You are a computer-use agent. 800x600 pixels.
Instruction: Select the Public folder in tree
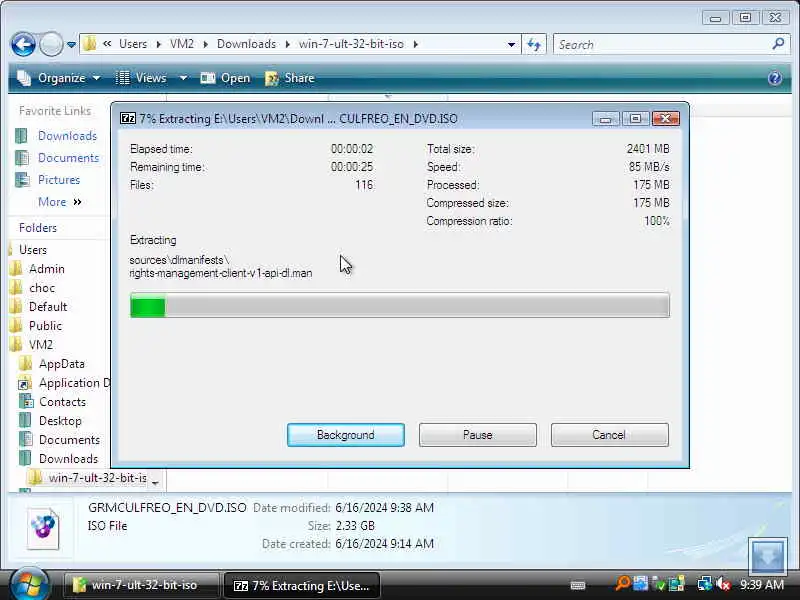pyautogui.click(x=45, y=326)
